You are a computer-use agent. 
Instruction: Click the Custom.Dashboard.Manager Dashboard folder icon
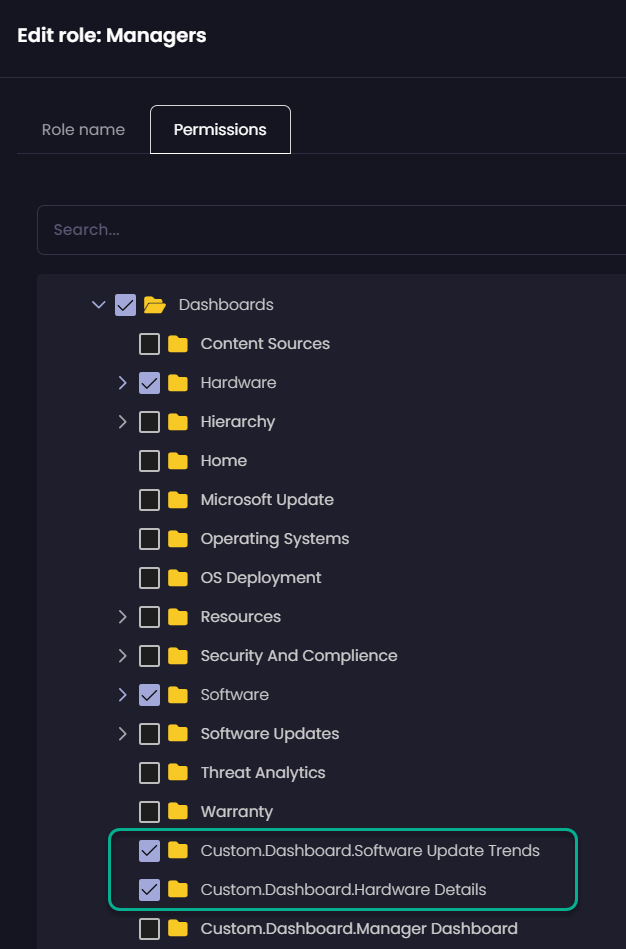click(x=178, y=929)
